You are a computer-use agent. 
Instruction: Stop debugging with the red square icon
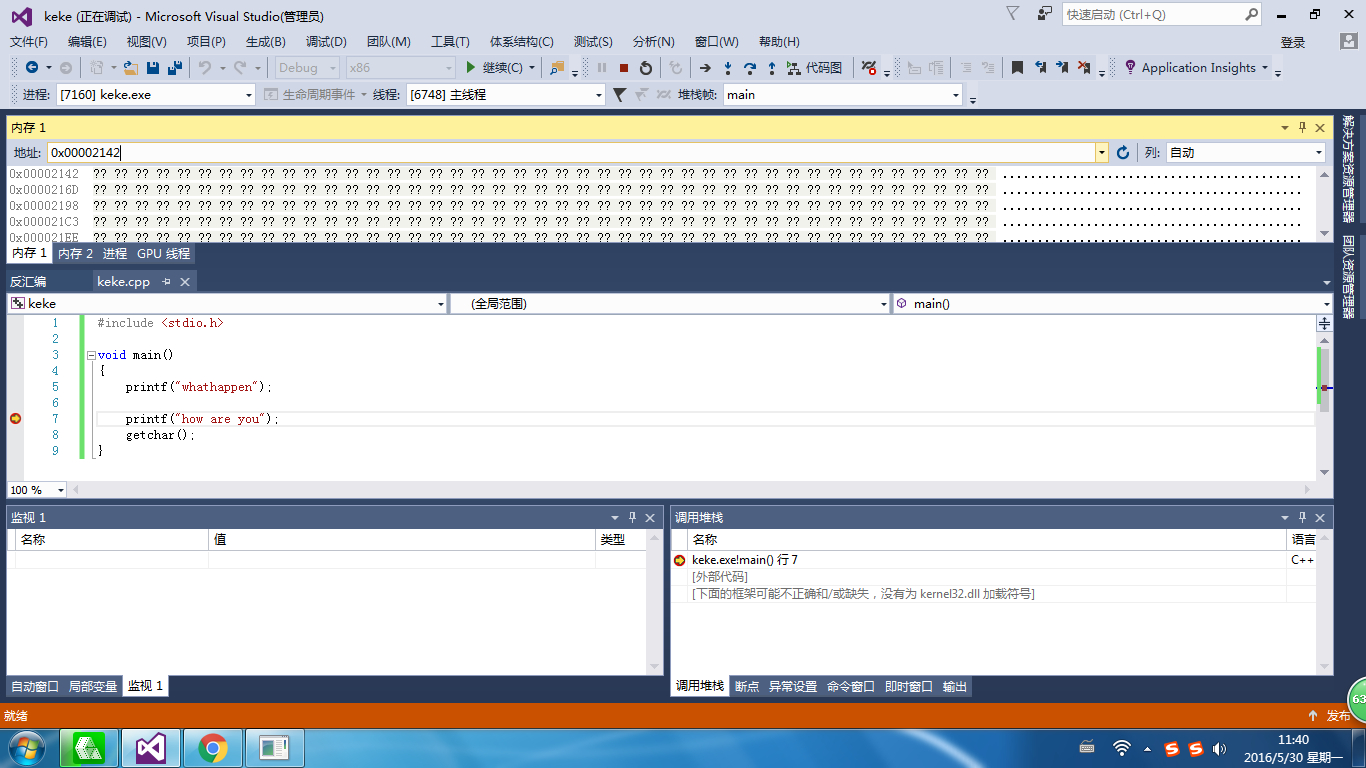[624, 68]
